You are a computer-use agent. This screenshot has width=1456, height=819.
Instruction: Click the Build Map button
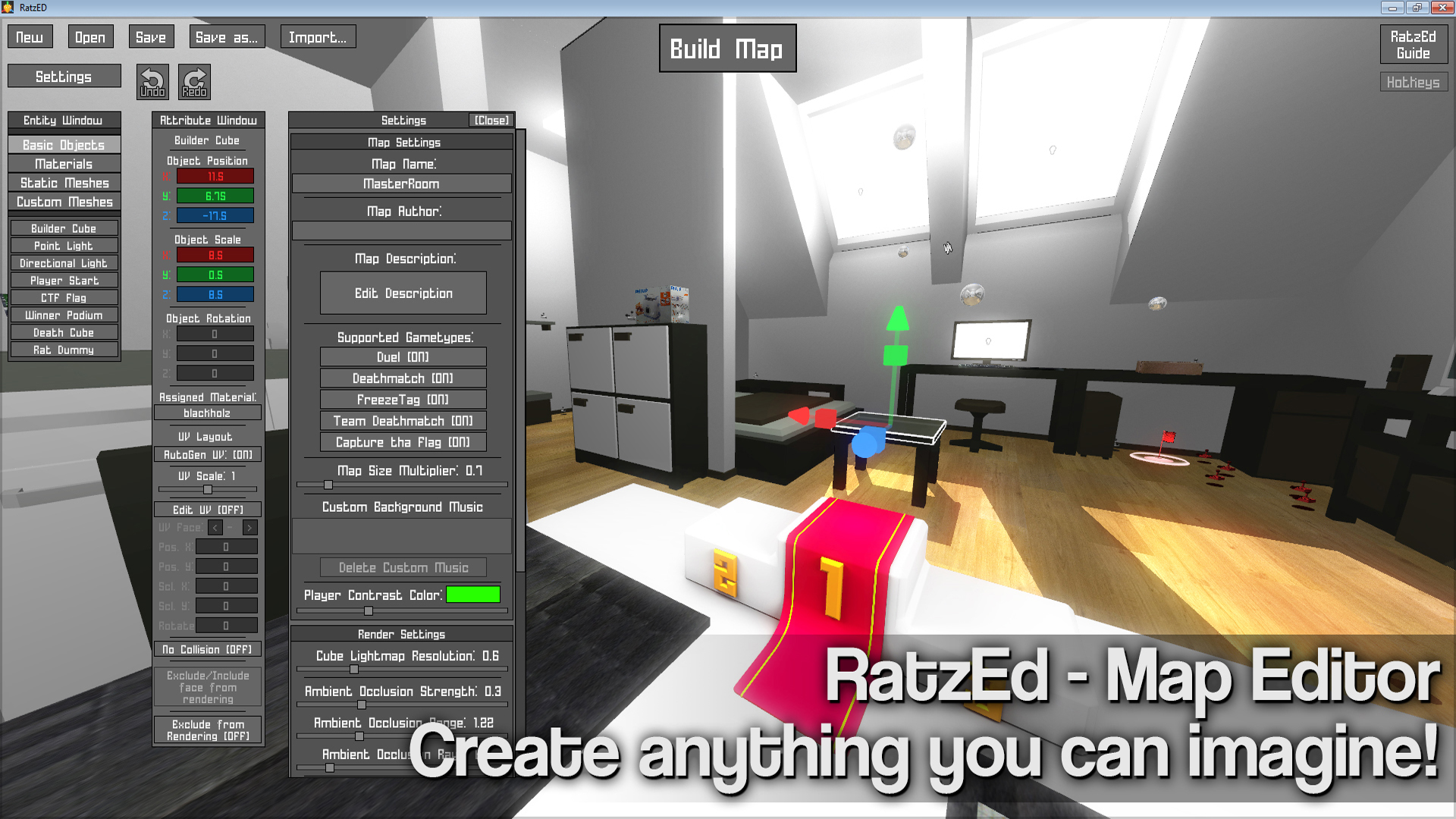(x=726, y=48)
